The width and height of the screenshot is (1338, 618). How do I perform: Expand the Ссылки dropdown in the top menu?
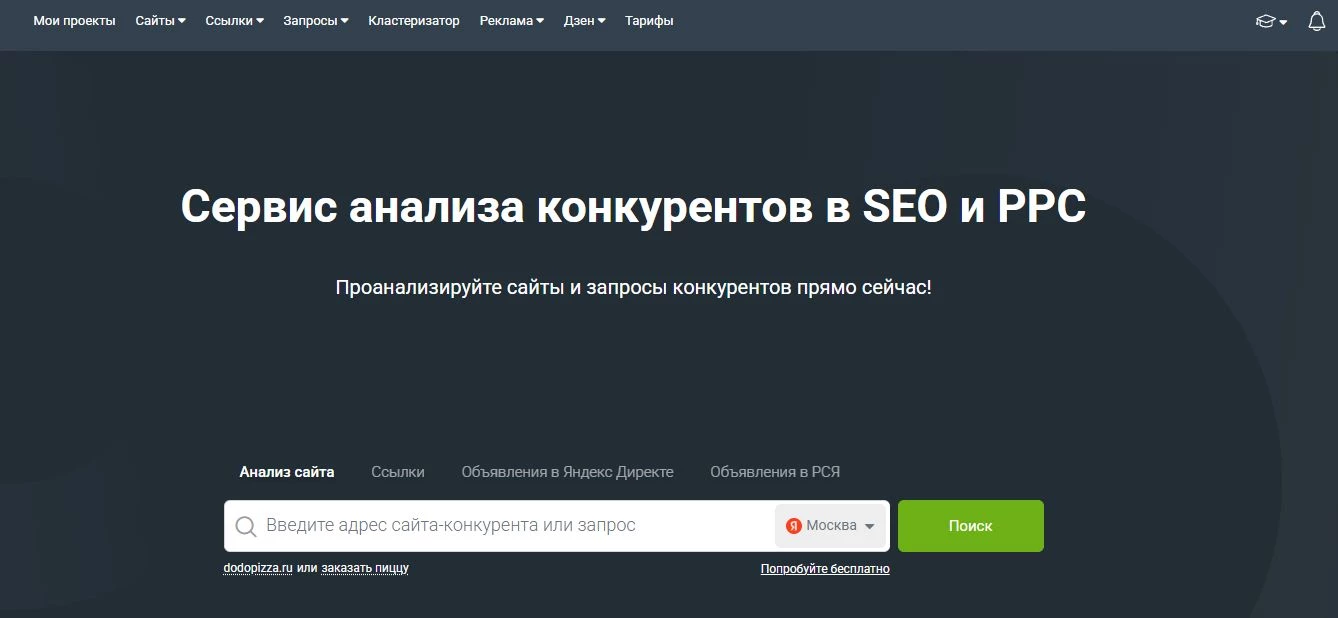[233, 20]
